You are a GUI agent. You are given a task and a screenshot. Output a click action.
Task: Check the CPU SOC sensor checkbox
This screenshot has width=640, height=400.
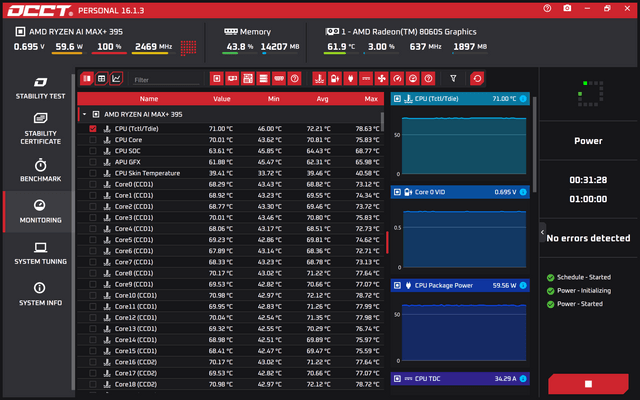[x=93, y=151]
